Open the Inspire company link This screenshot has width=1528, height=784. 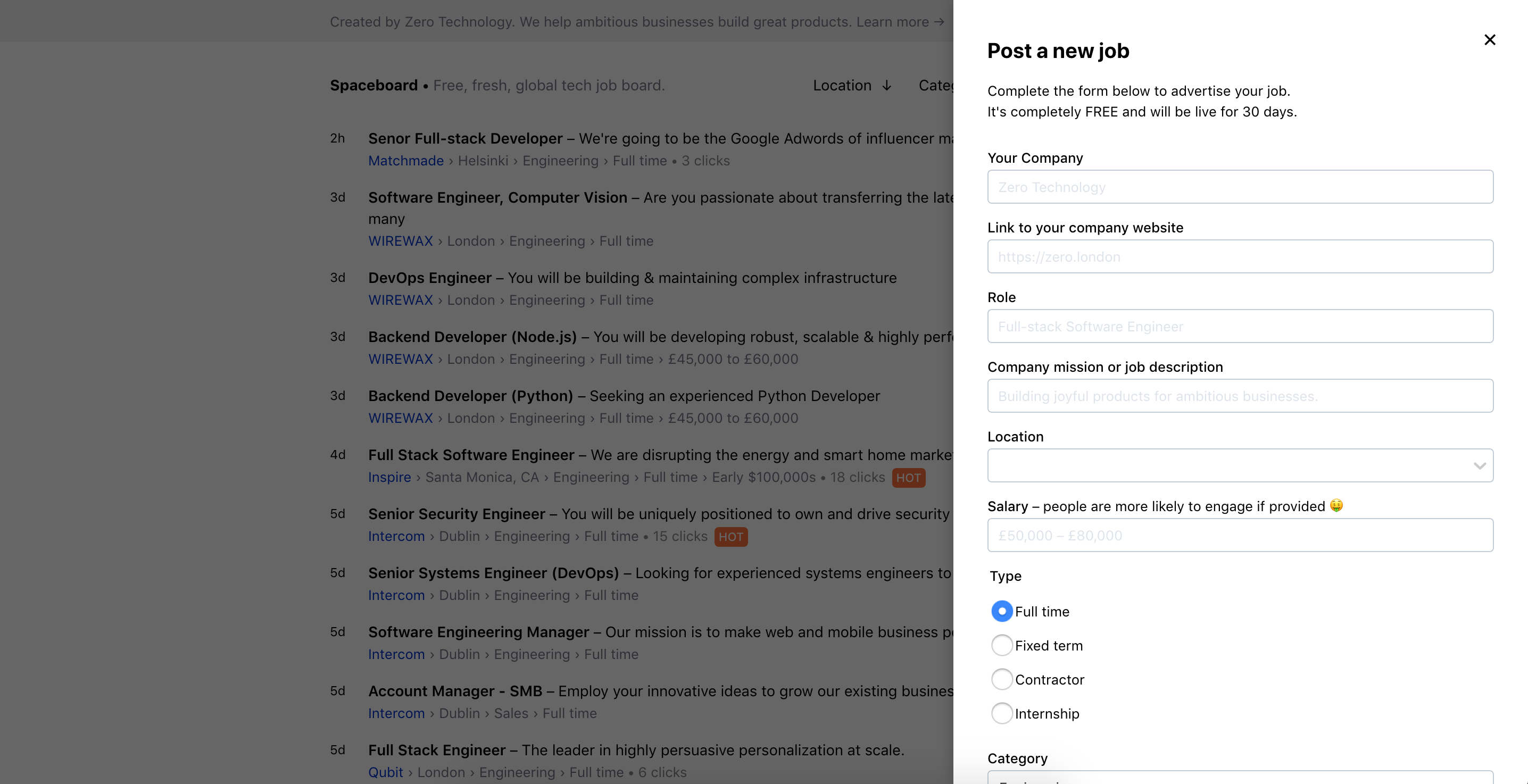click(x=389, y=478)
